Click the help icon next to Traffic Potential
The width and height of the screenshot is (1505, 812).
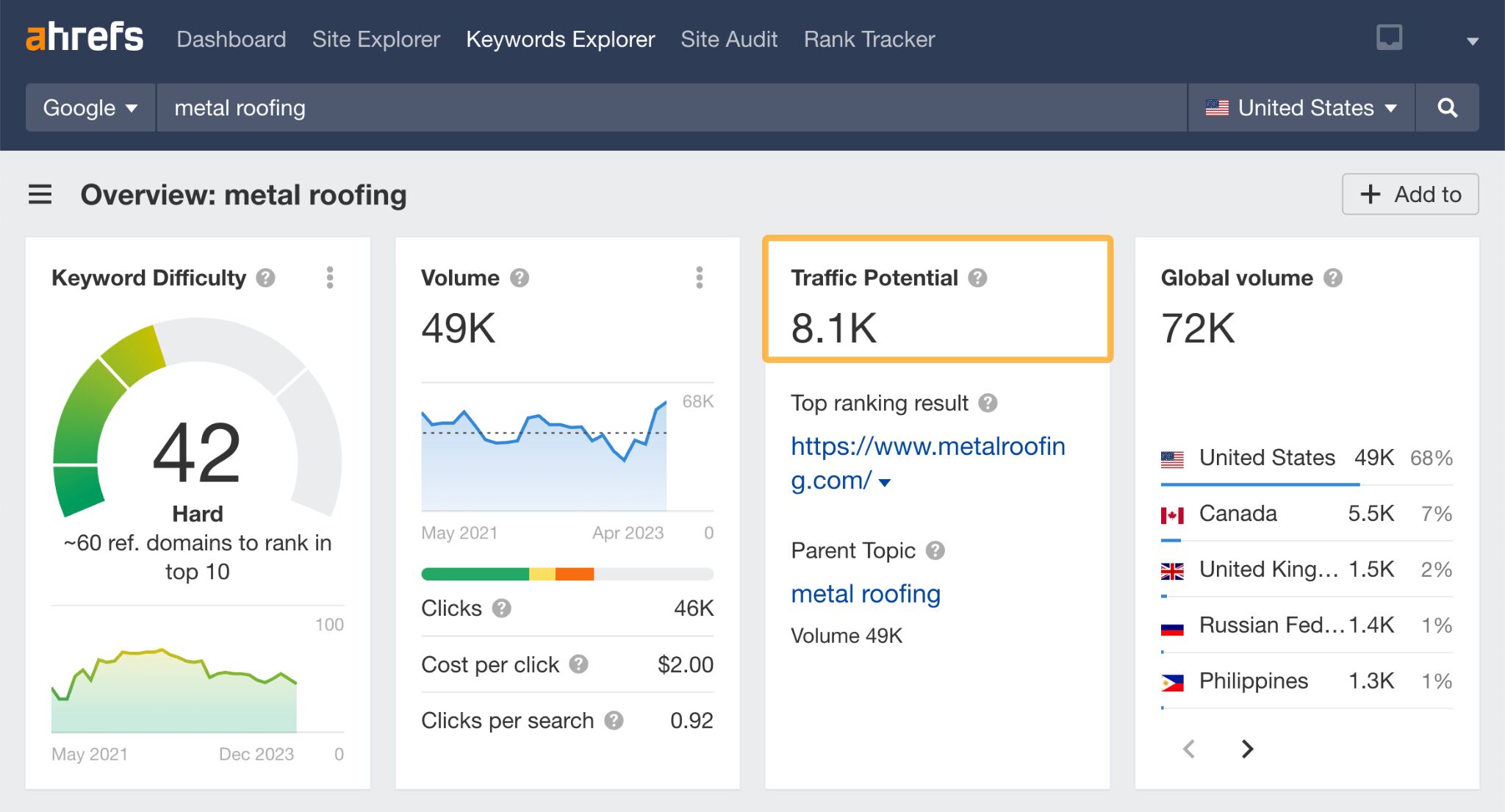point(977,278)
